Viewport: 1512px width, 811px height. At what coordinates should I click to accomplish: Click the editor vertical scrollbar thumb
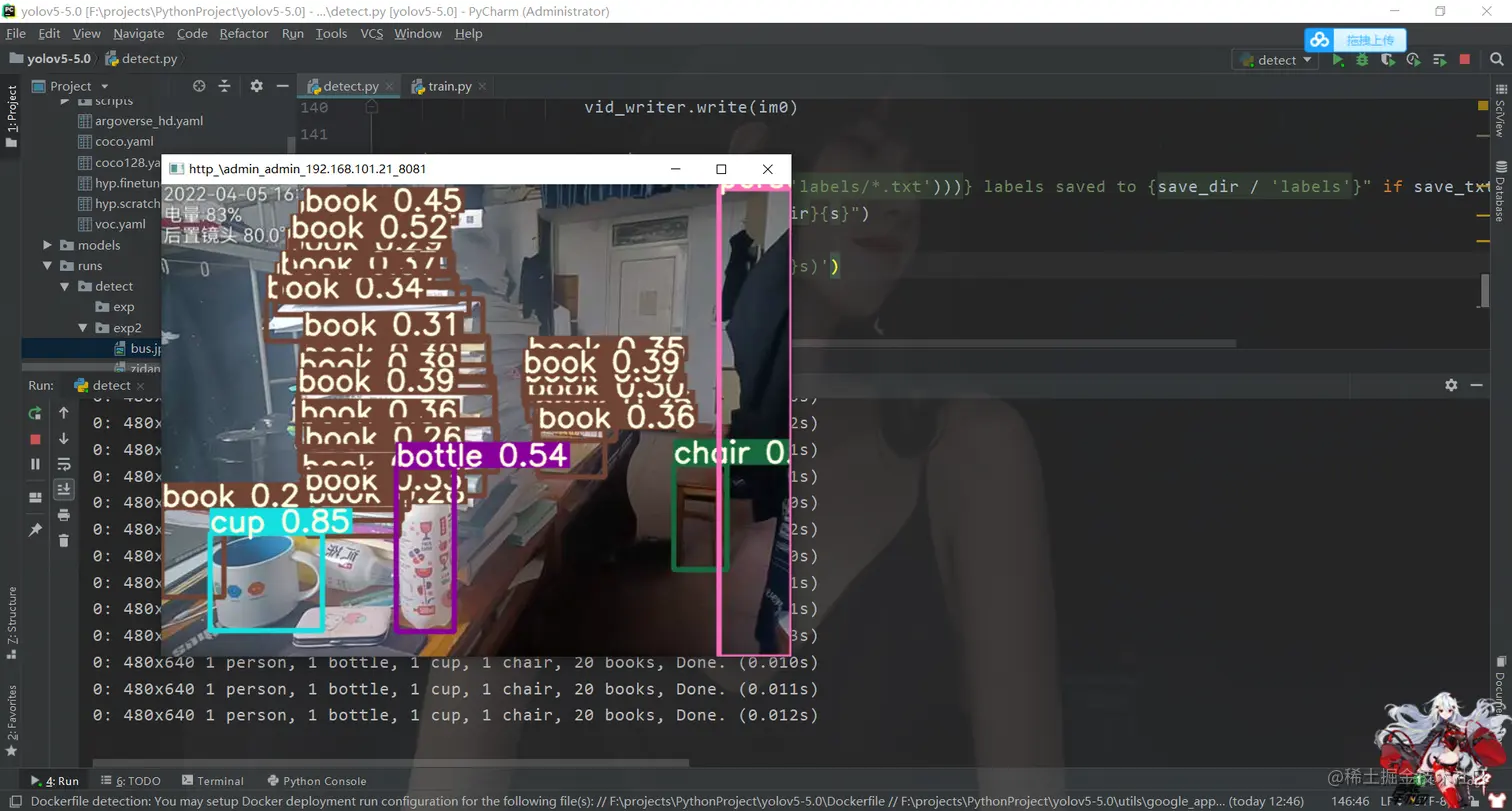click(1485, 289)
